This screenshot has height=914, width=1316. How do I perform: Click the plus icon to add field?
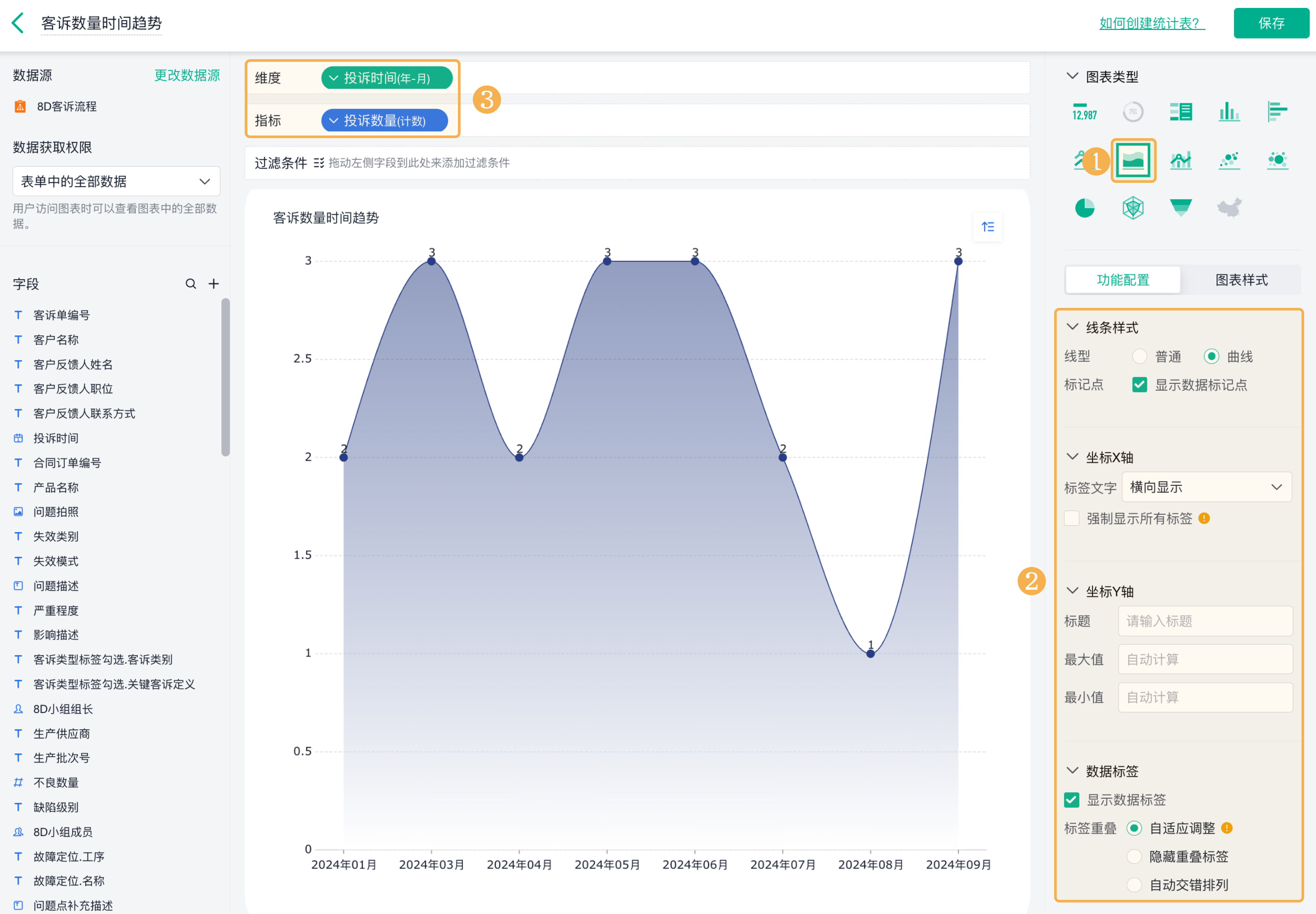point(214,284)
